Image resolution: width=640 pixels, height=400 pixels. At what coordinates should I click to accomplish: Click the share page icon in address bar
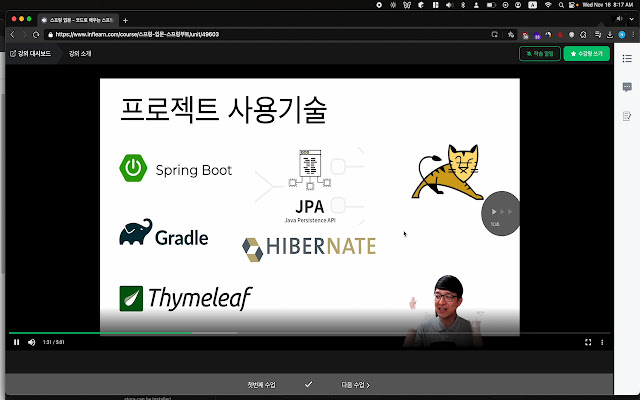coord(495,35)
